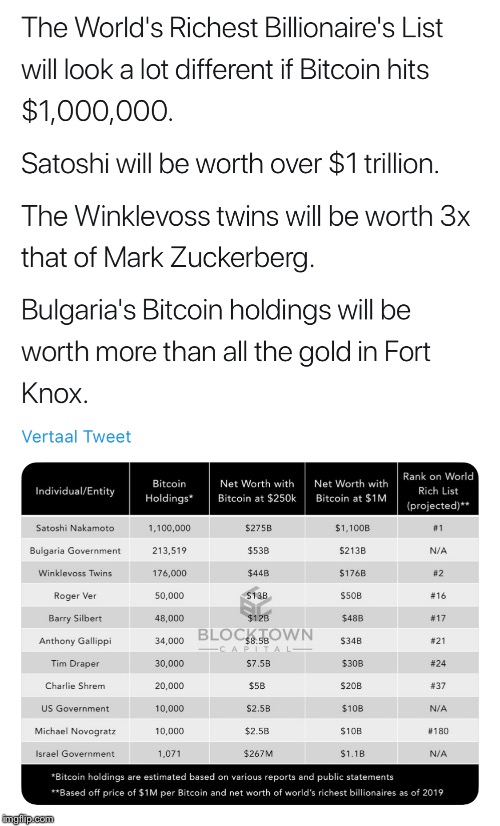Viewport: 500px width, 826px height.
Task: Select the Bulgaria Government row name
Action: pyautogui.click(x=75, y=550)
